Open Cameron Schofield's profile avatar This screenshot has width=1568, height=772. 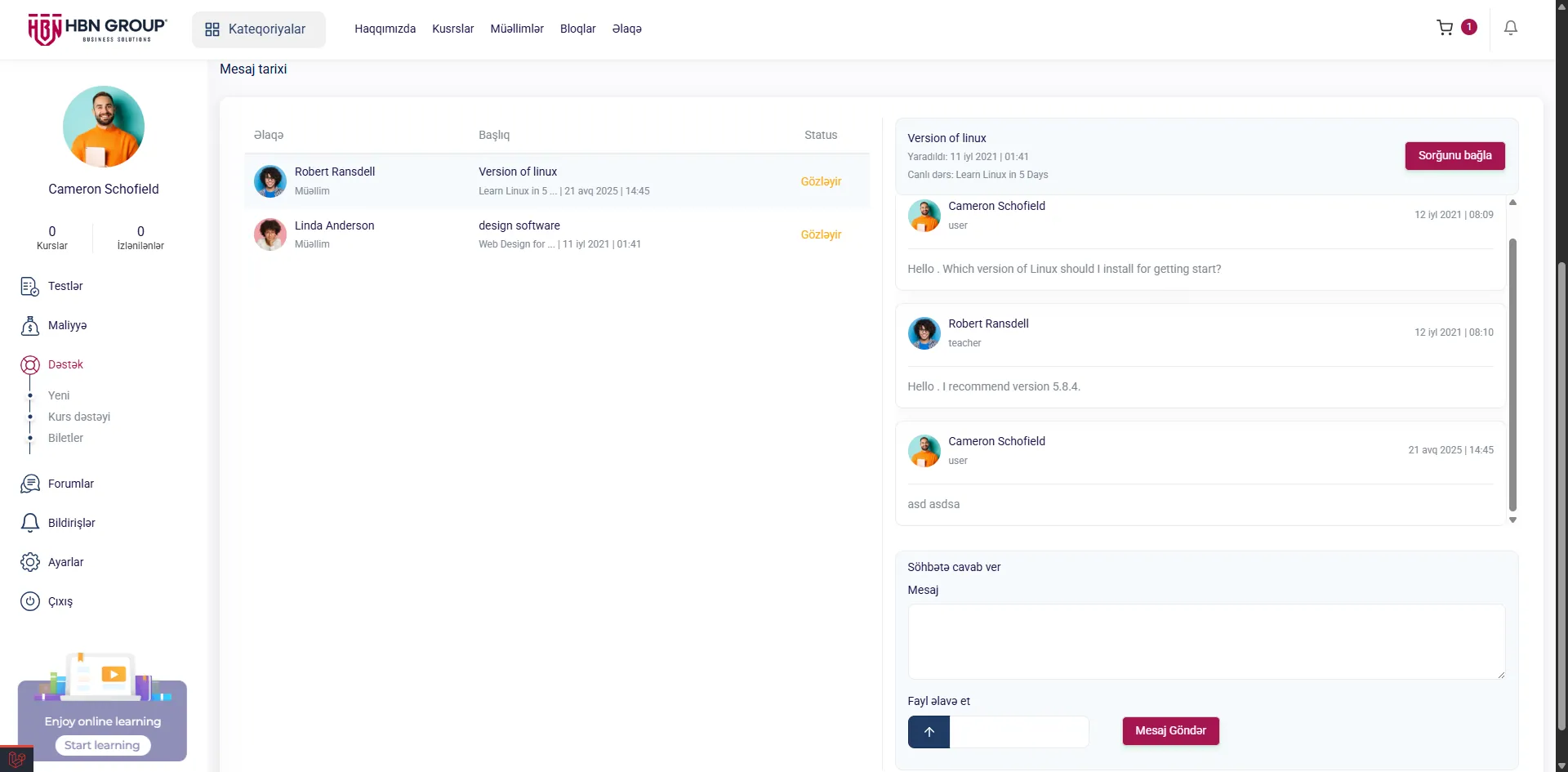[x=104, y=127]
